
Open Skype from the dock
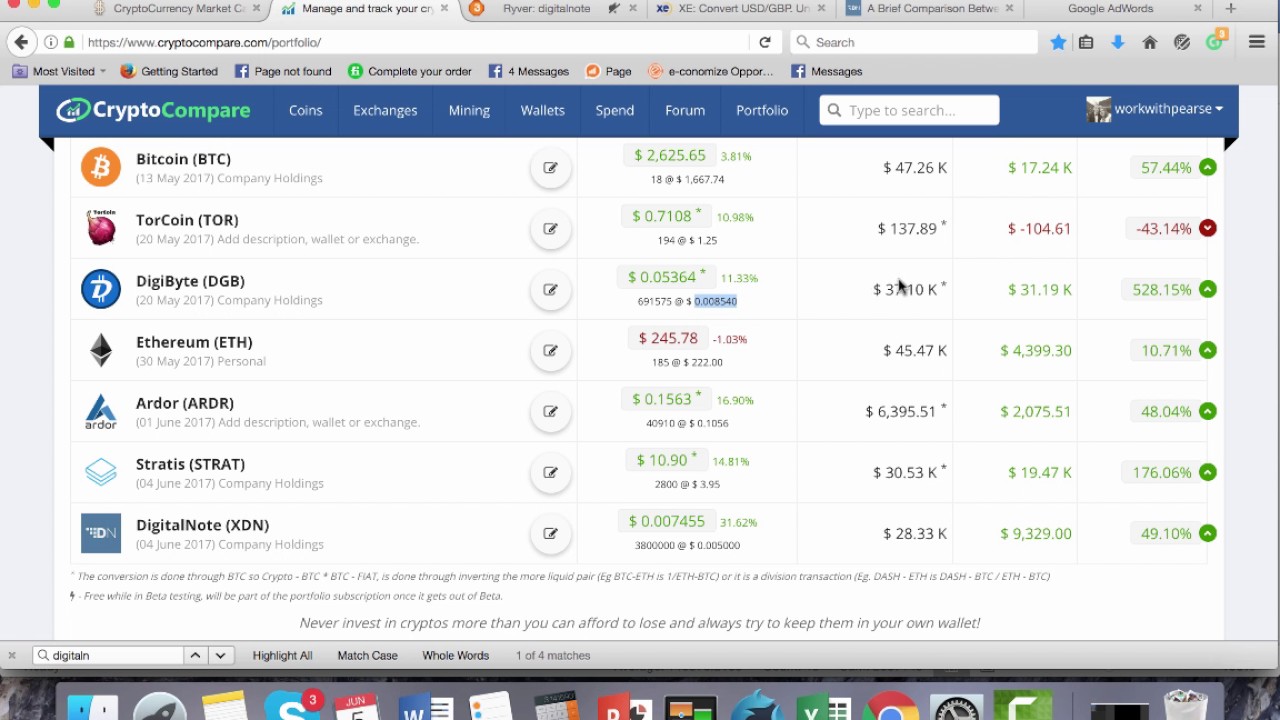(x=292, y=706)
